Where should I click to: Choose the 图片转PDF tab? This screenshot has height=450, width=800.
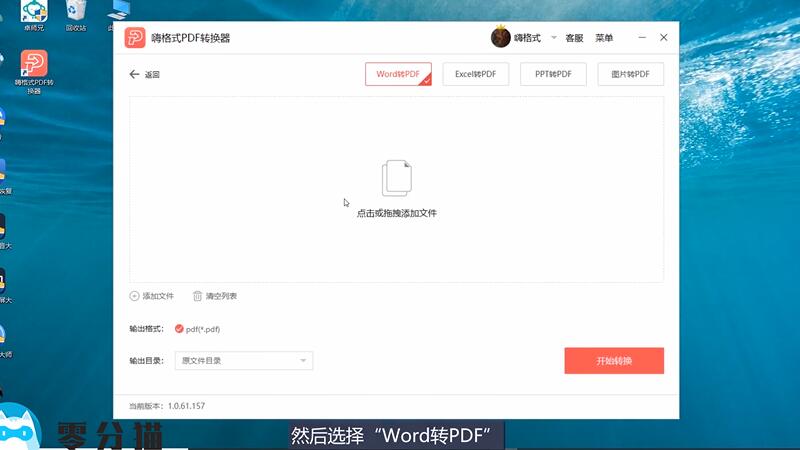coord(630,74)
